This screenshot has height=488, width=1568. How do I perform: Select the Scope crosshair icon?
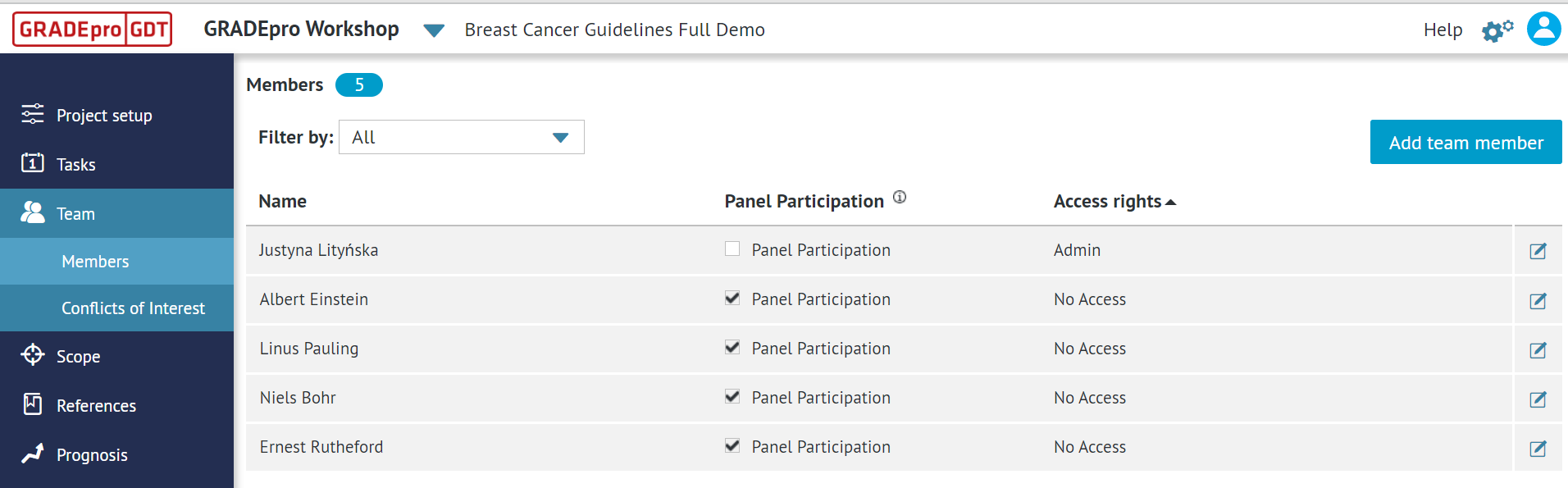coord(33,356)
